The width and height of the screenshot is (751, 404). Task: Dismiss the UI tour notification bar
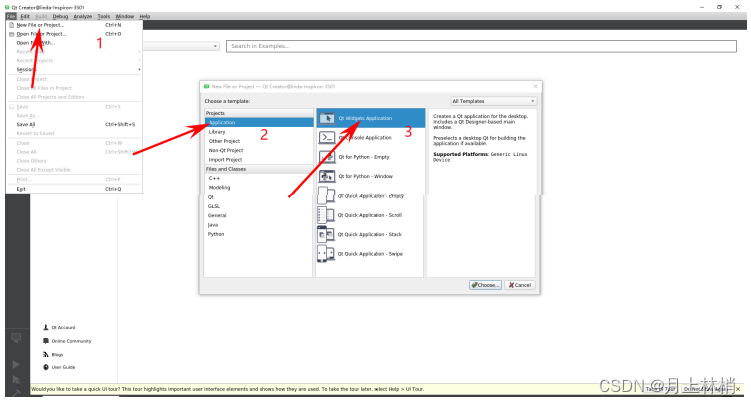pyautogui.click(x=738, y=389)
